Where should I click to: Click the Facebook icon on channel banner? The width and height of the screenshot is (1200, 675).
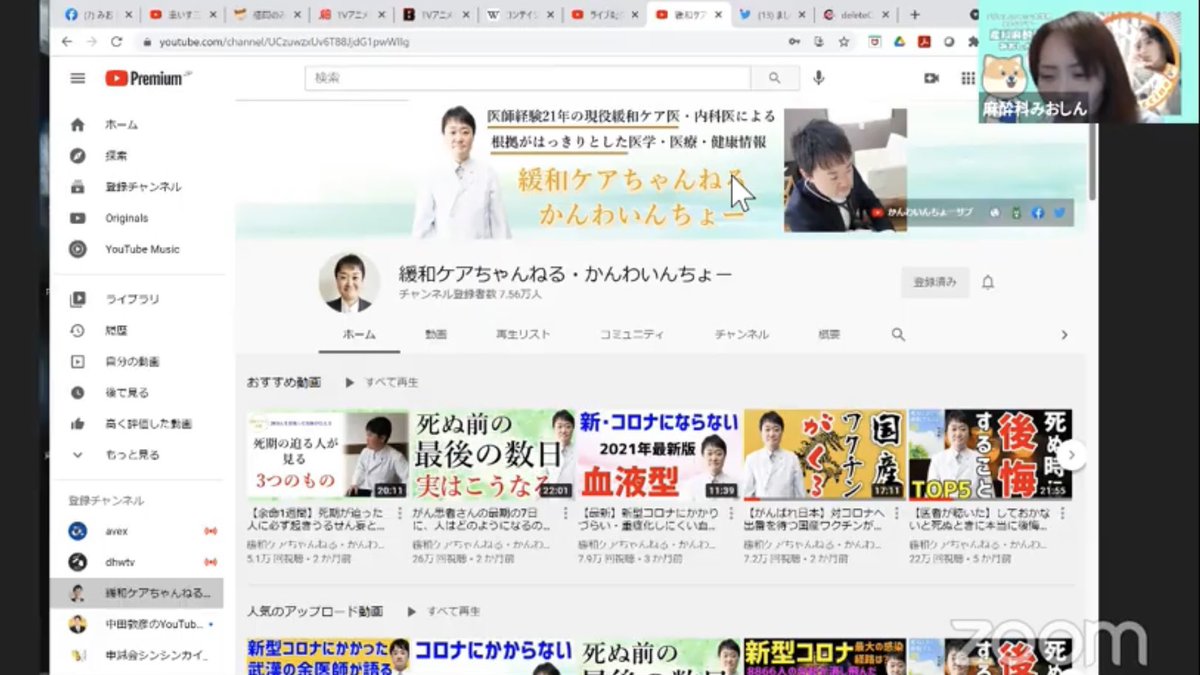tap(1038, 213)
